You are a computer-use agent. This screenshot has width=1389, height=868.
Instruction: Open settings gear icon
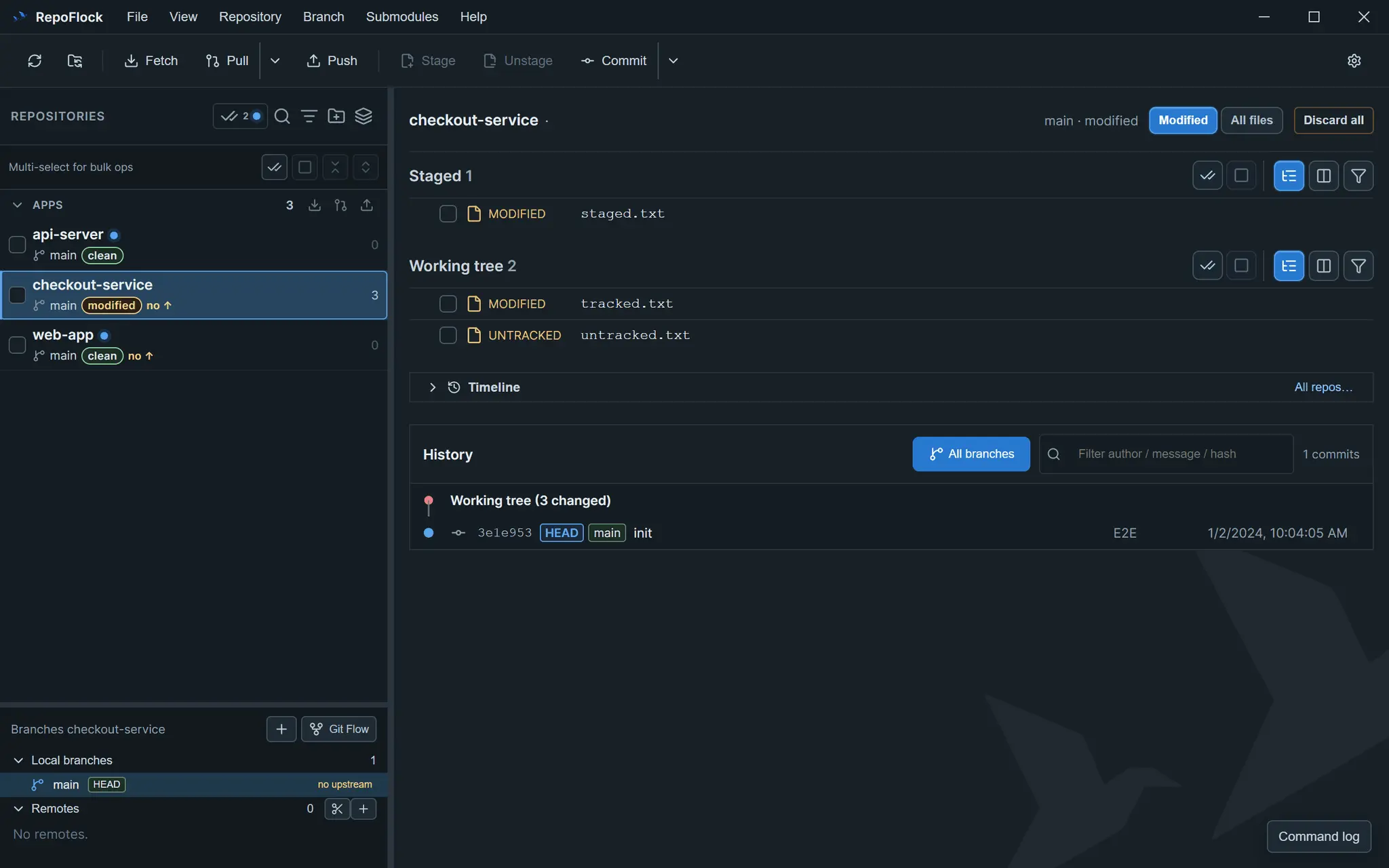[1354, 60]
